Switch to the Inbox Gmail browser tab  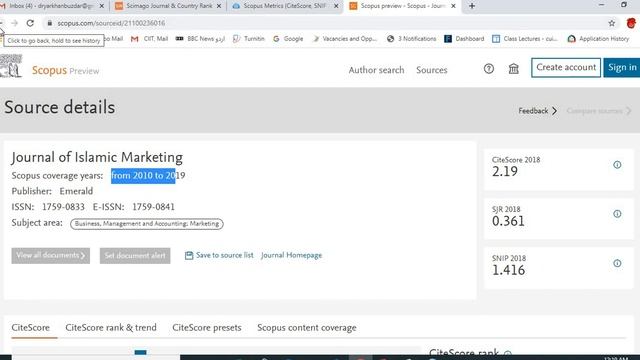click(51, 6)
